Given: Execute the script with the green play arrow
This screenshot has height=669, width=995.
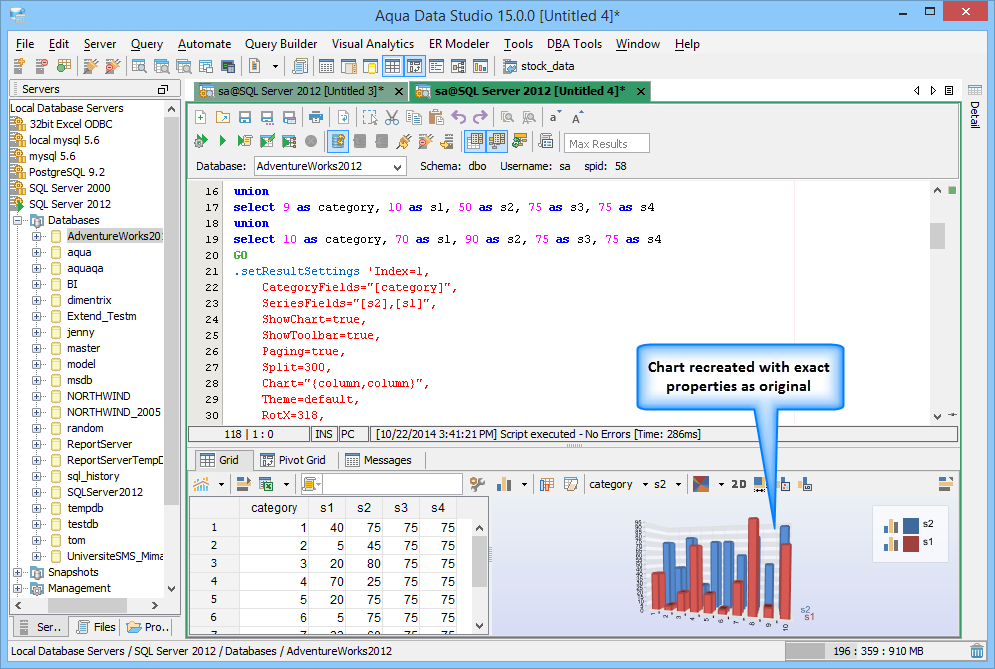Looking at the screenshot, I should [222, 141].
